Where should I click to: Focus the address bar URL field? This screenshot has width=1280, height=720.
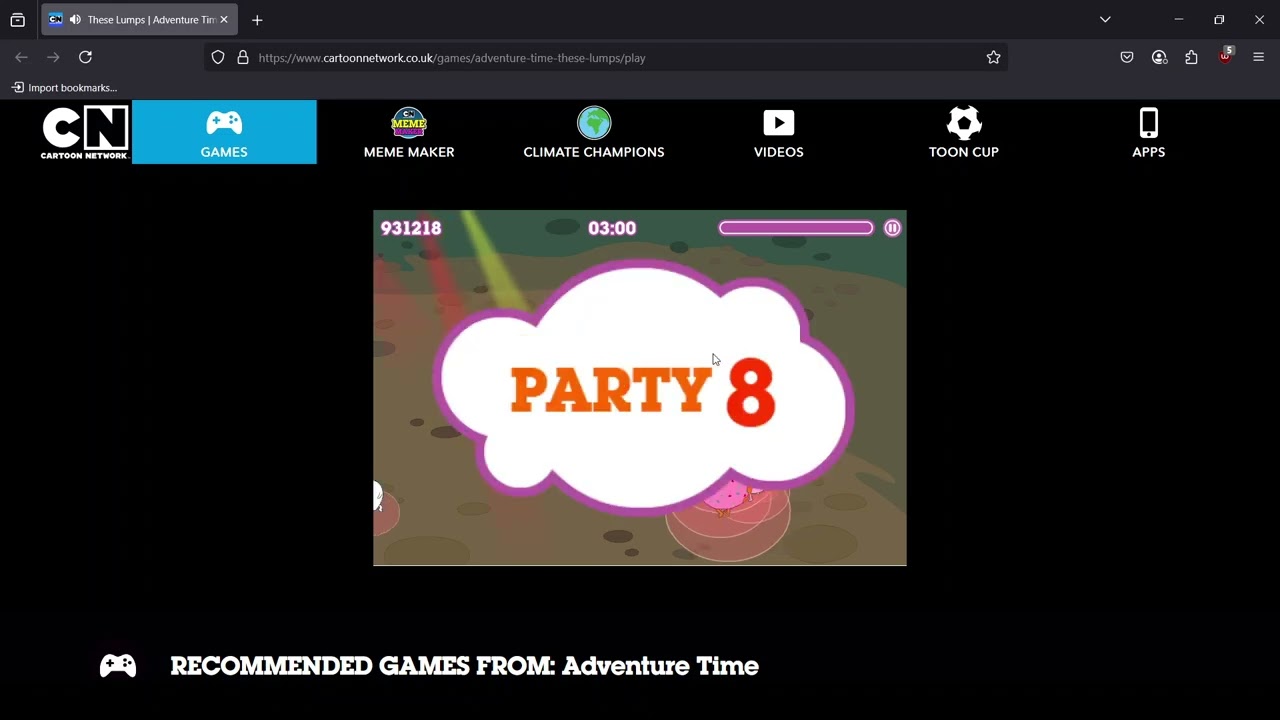point(606,58)
